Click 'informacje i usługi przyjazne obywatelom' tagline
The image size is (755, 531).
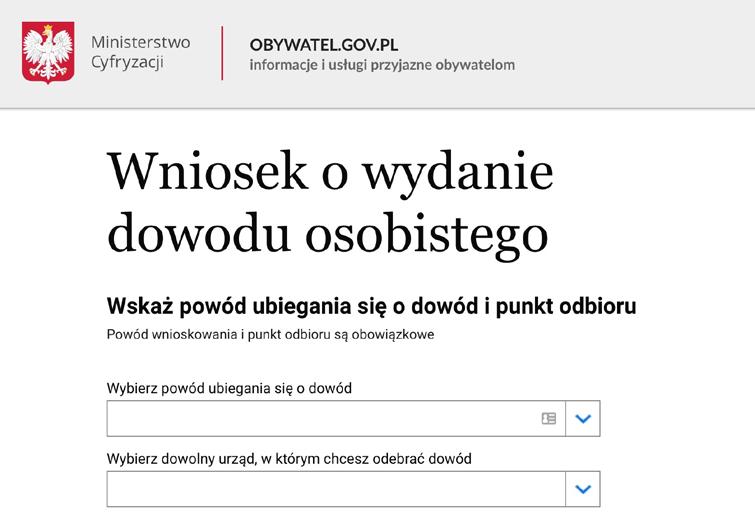(x=382, y=65)
